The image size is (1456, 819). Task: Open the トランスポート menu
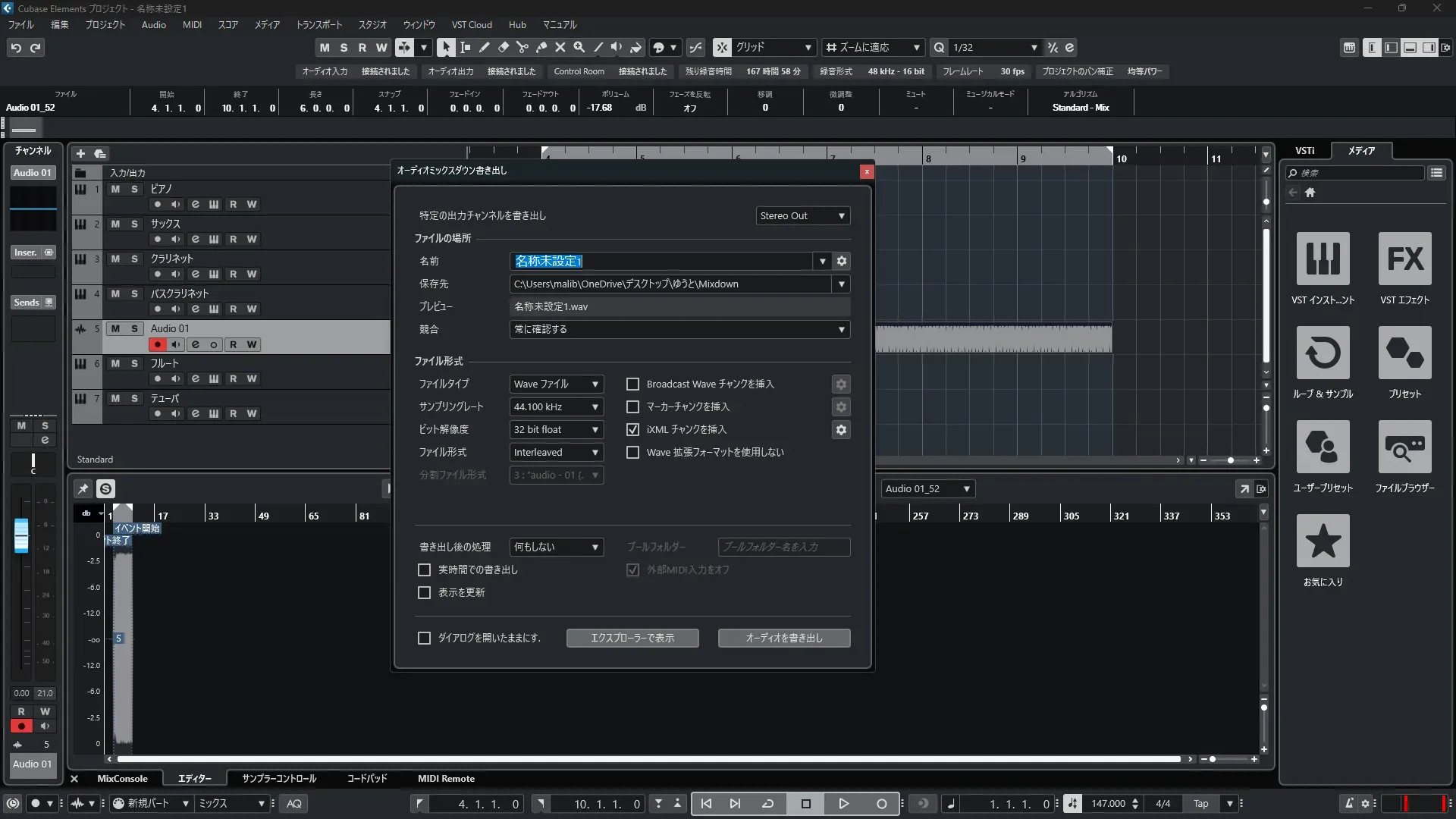tap(318, 24)
